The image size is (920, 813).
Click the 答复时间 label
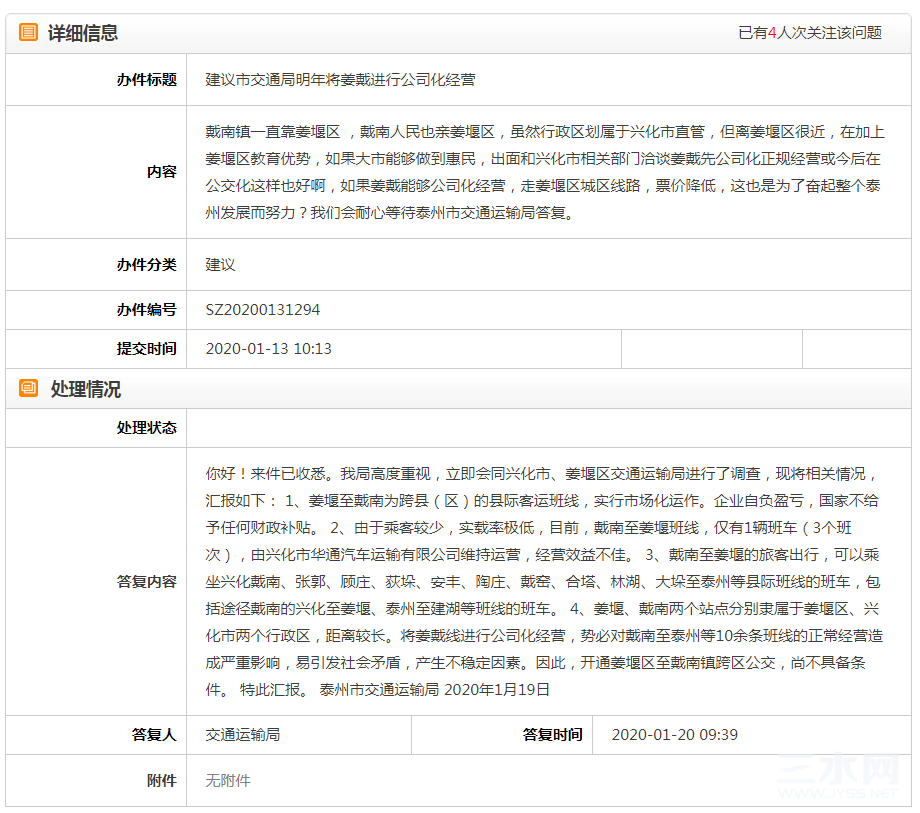[x=553, y=734]
